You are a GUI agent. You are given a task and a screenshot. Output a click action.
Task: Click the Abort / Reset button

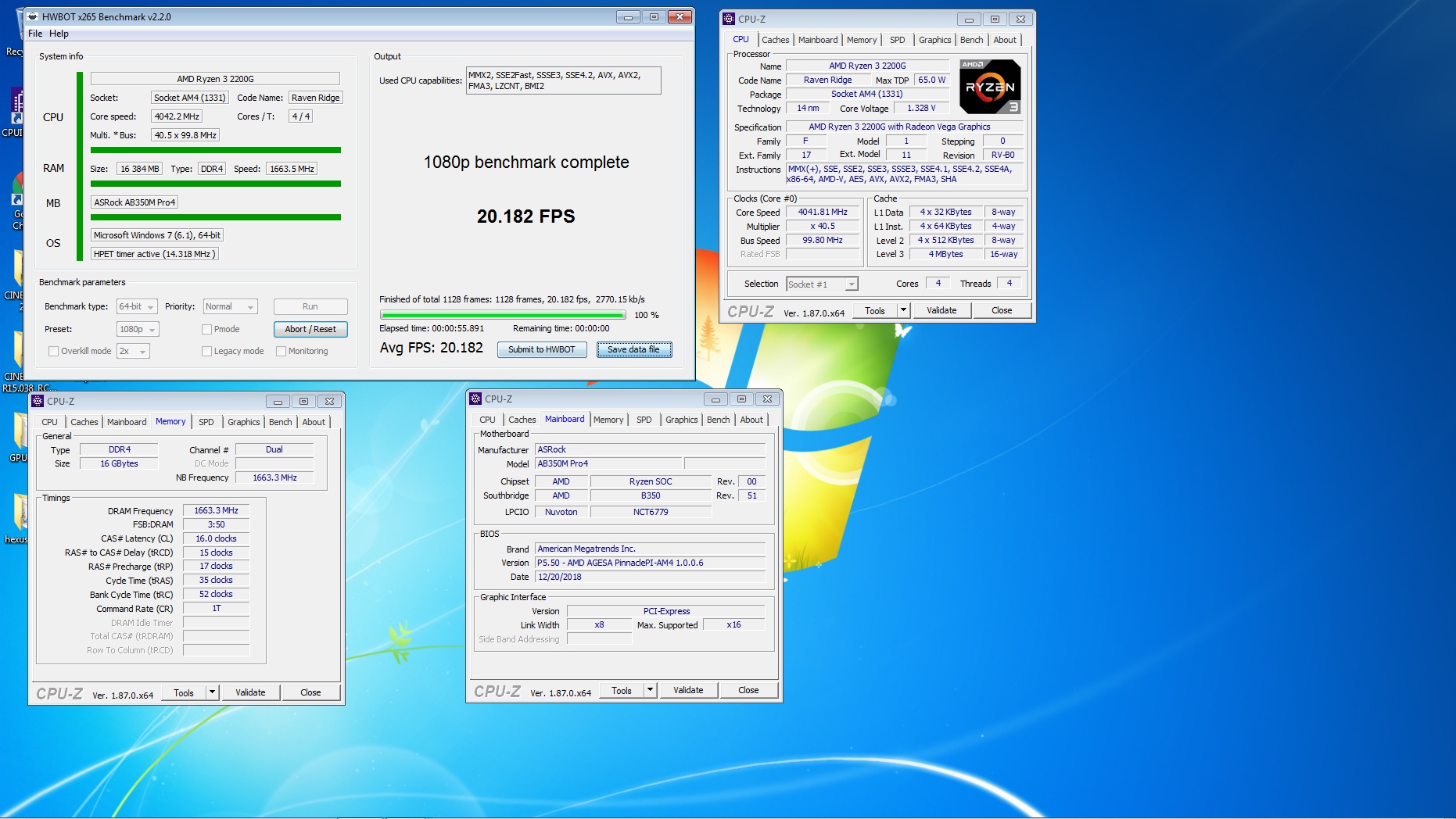point(310,329)
